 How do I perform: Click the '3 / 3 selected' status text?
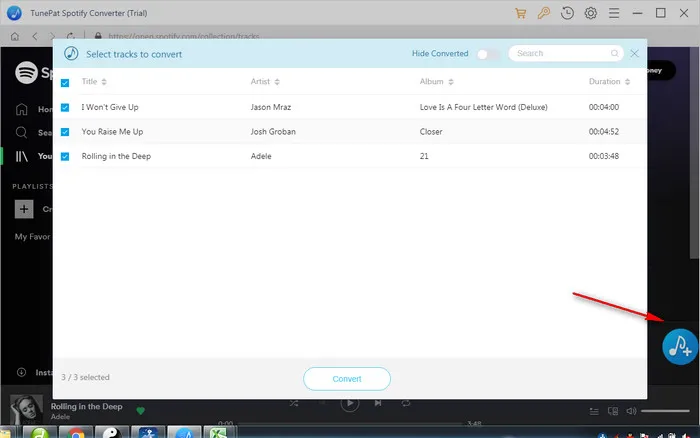click(85, 377)
